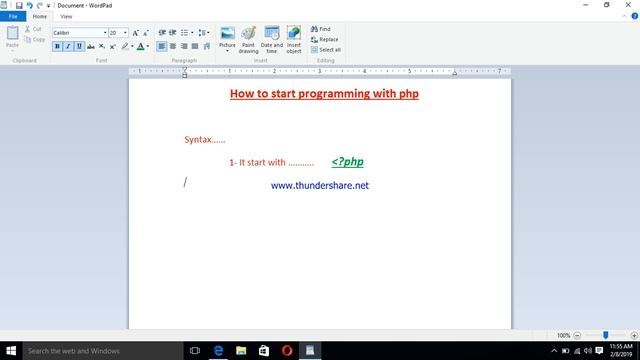Click the Redo arrow icon

click(40, 5)
